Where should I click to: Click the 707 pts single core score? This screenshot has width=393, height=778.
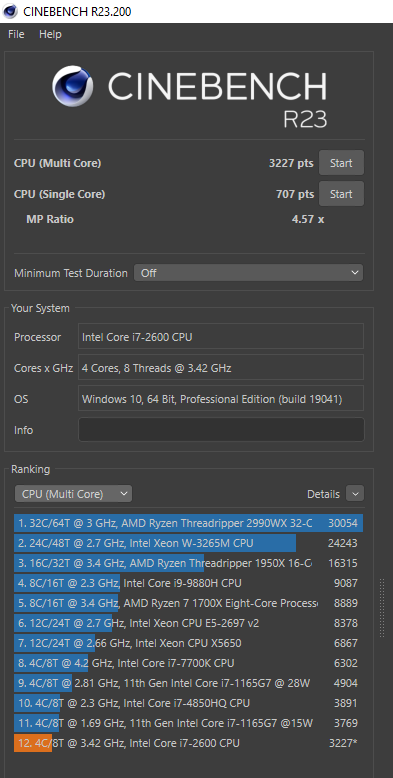pyautogui.click(x=295, y=194)
